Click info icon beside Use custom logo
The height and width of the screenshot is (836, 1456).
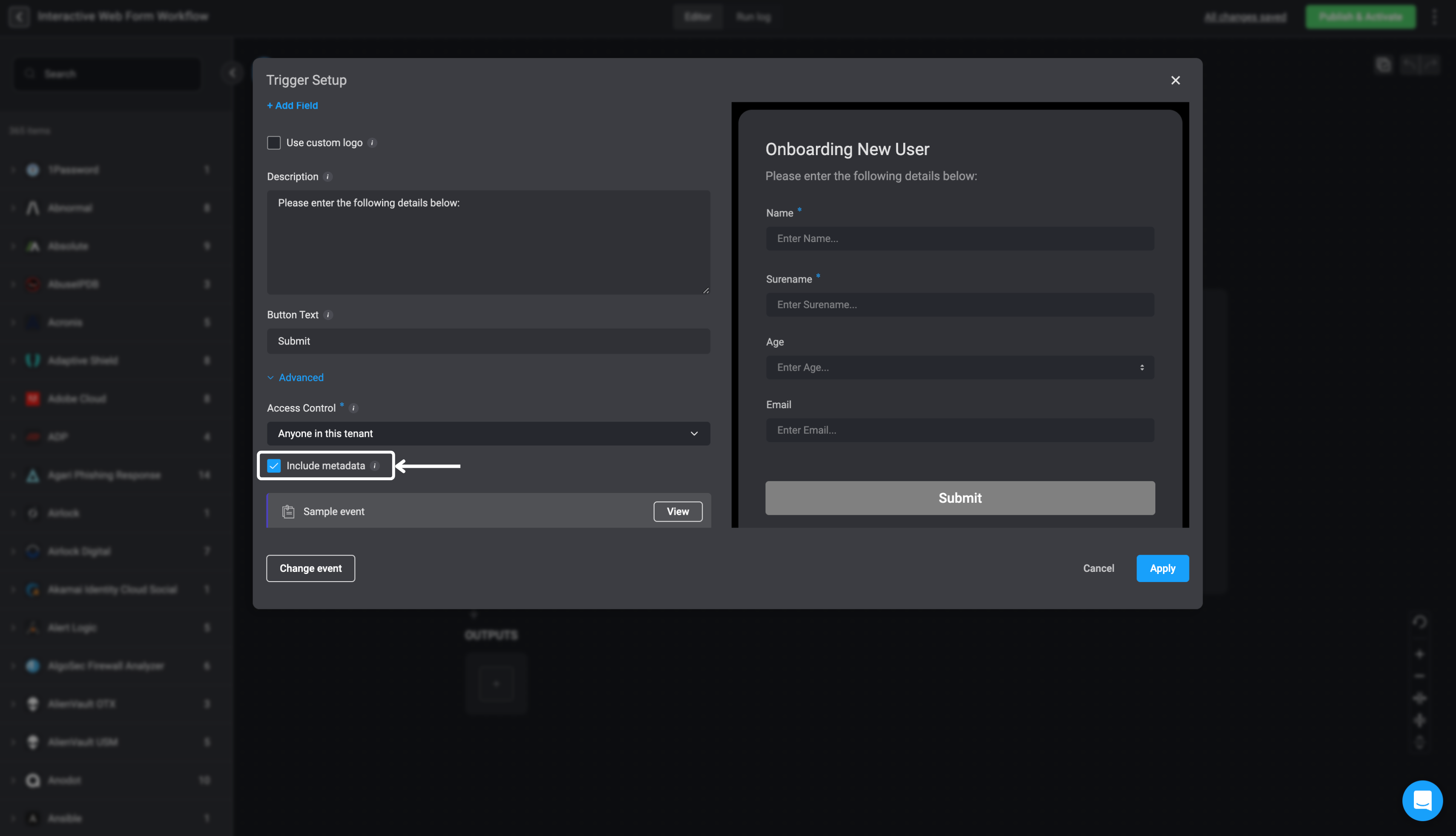pos(372,143)
